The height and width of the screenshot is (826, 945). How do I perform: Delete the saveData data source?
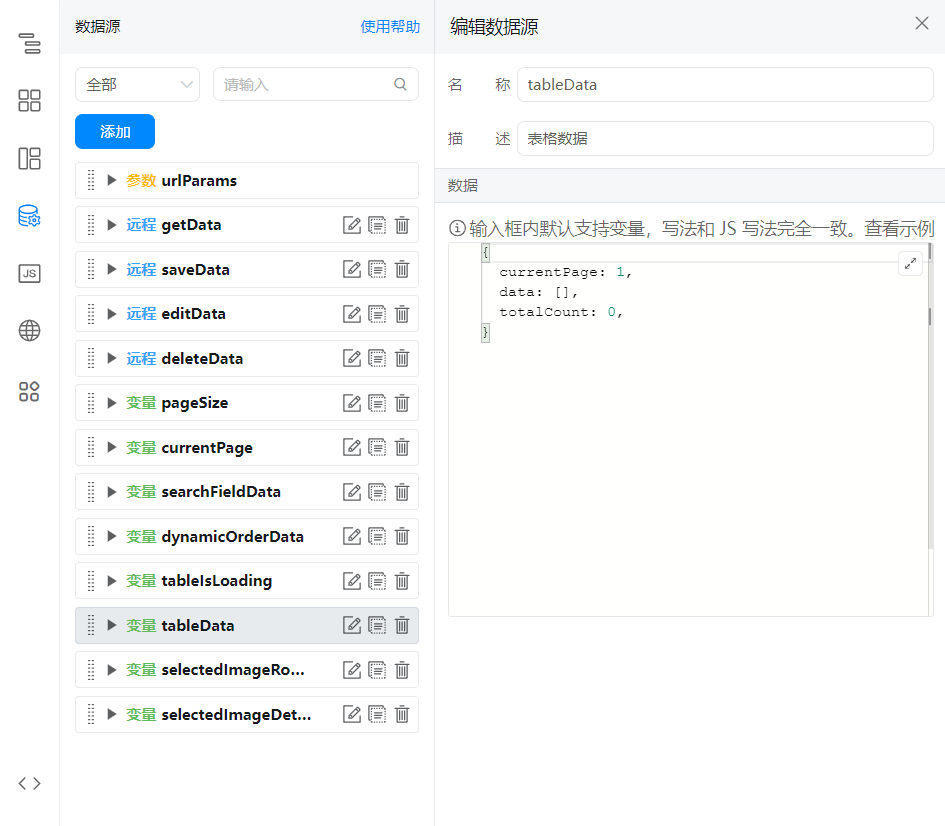click(x=402, y=269)
